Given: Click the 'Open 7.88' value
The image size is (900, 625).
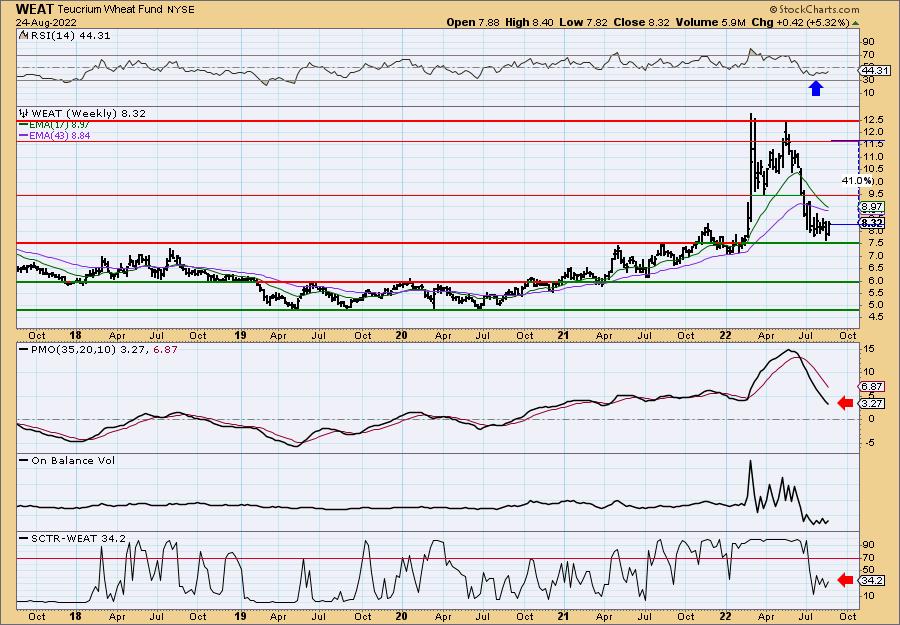Looking at the screenshot, I should pos(474,22).
